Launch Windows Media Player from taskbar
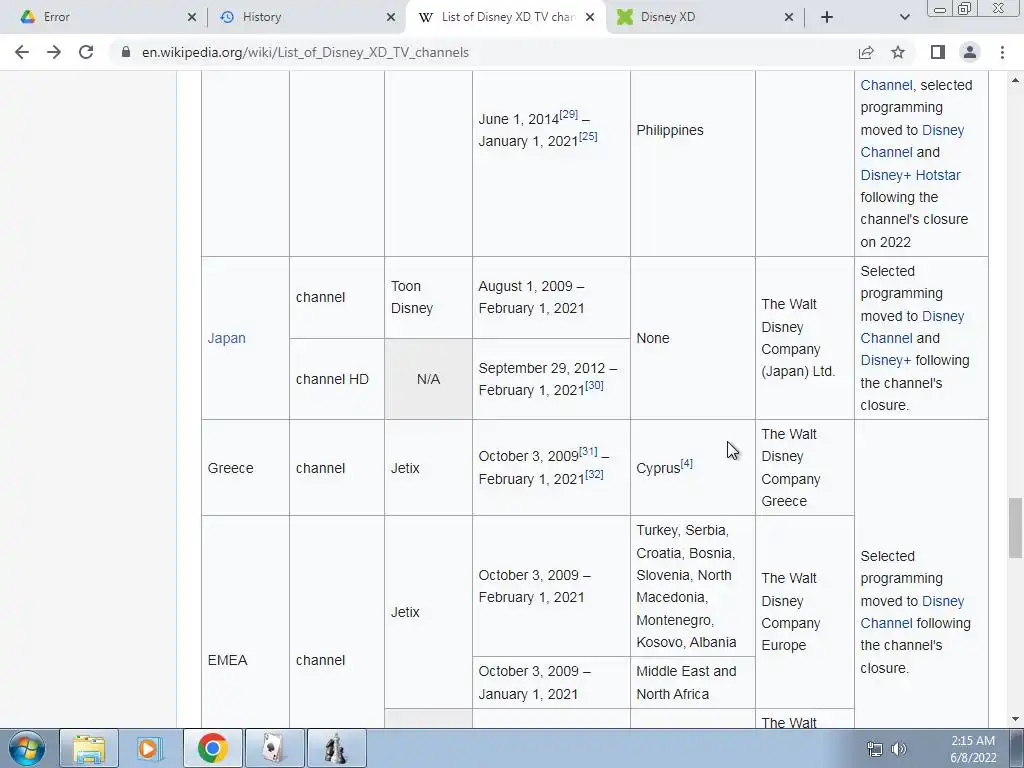This screenshot has height=768, width=1024. 150,748
